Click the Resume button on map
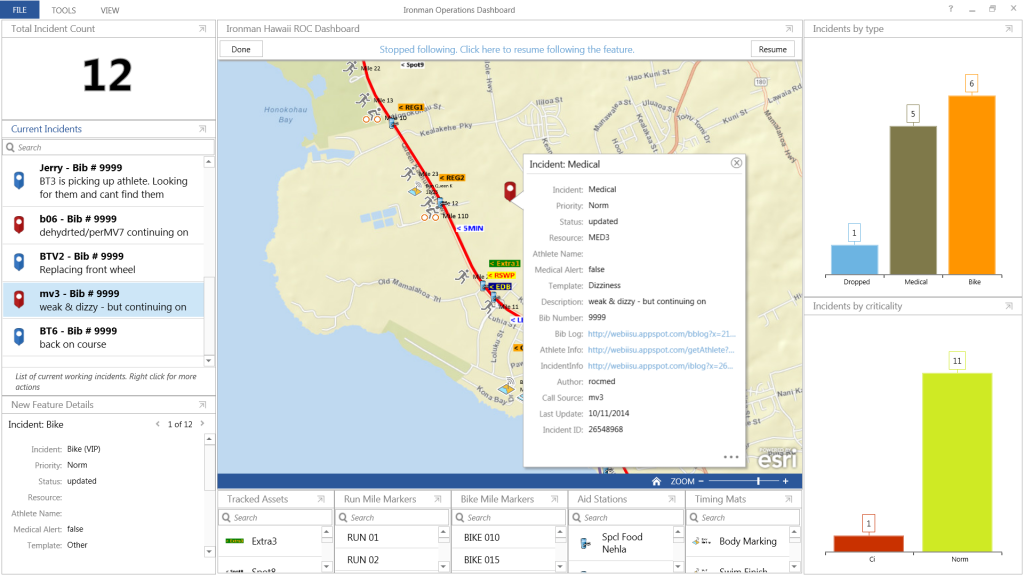The width and height of the screenshot is (1024, 576). pyautogui.click(x=773, y=50)
